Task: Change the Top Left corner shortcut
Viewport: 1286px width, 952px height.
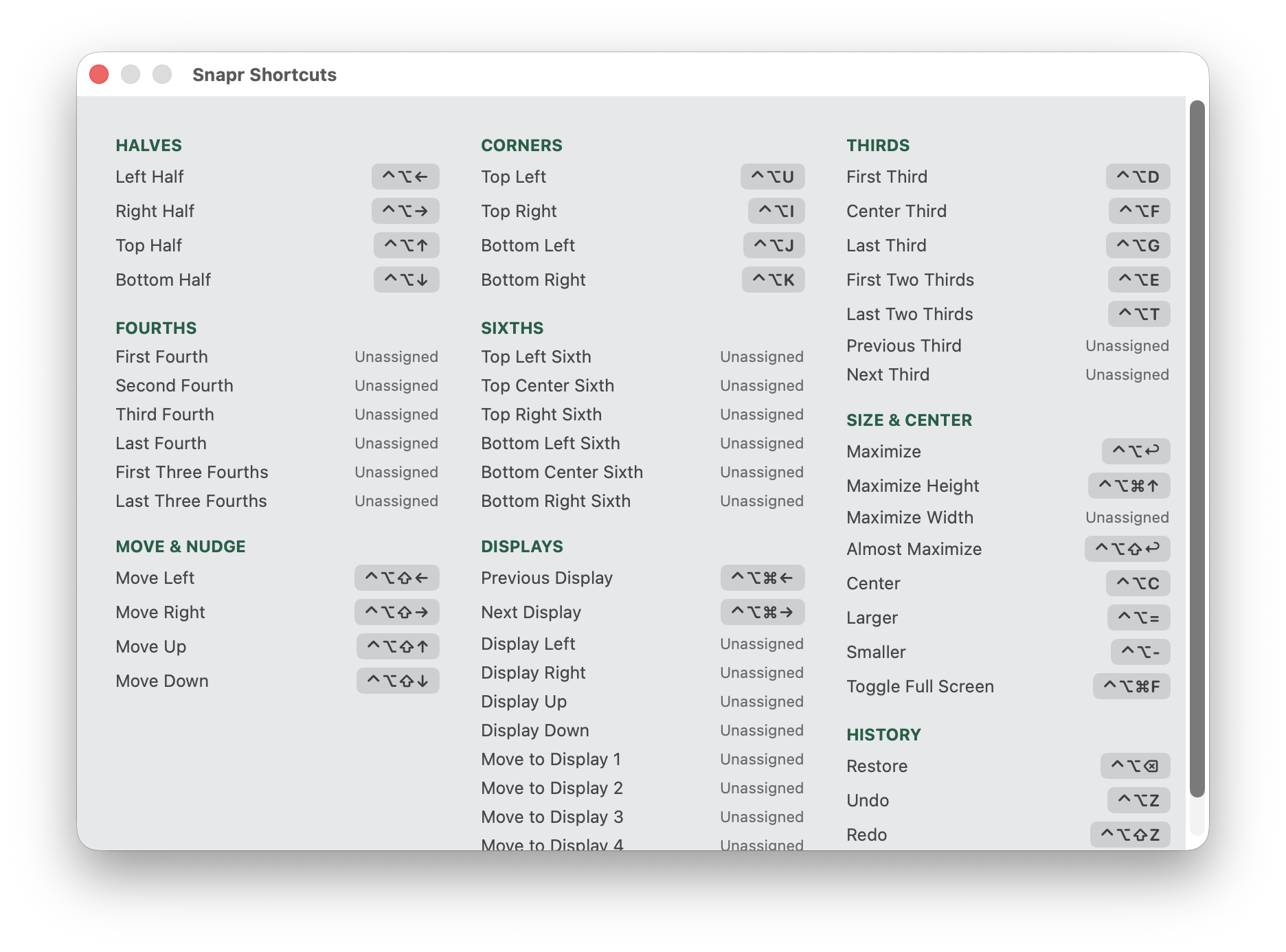Action: point(772,177)
